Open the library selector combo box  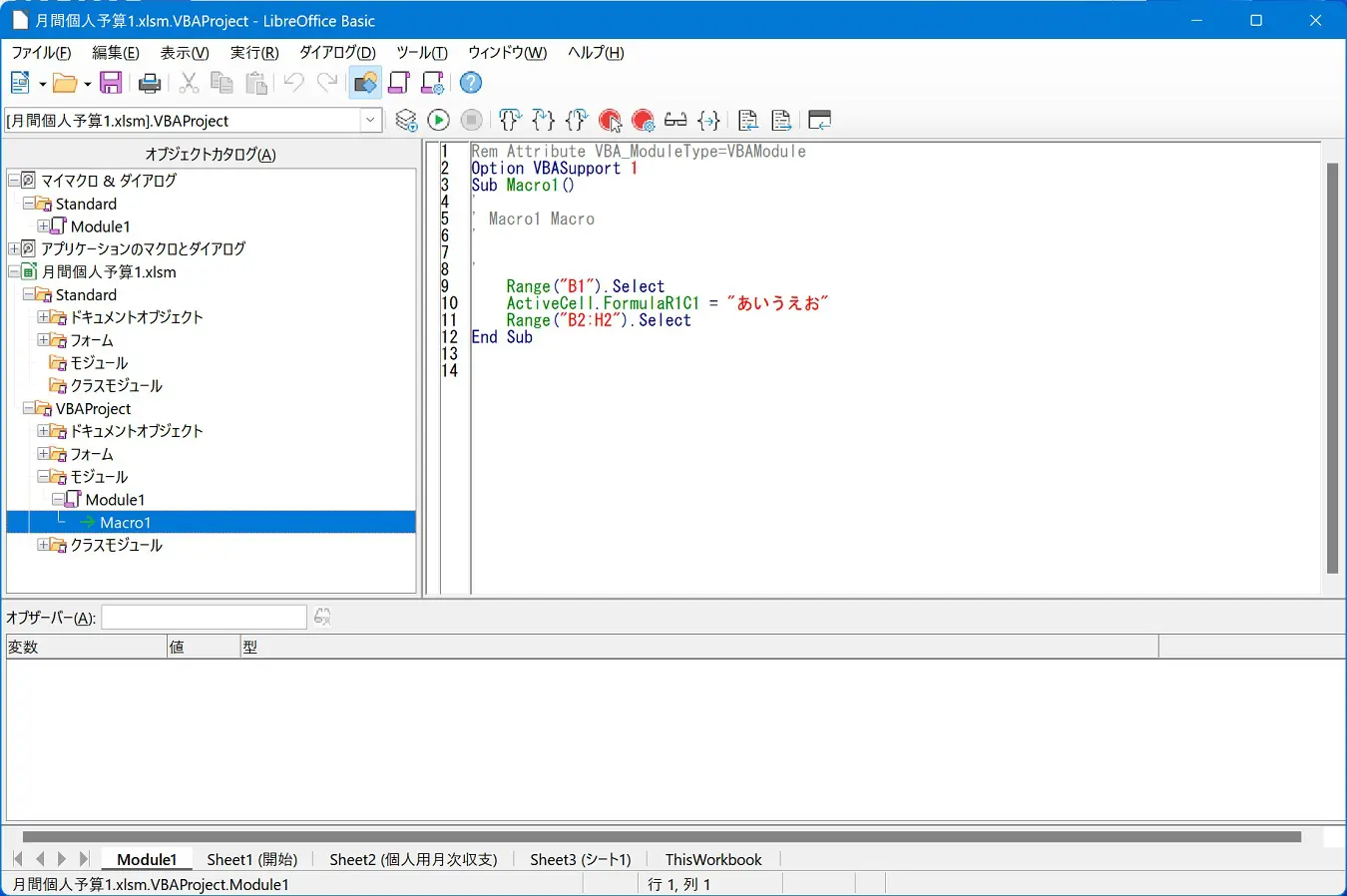click(x=194, y=121)
